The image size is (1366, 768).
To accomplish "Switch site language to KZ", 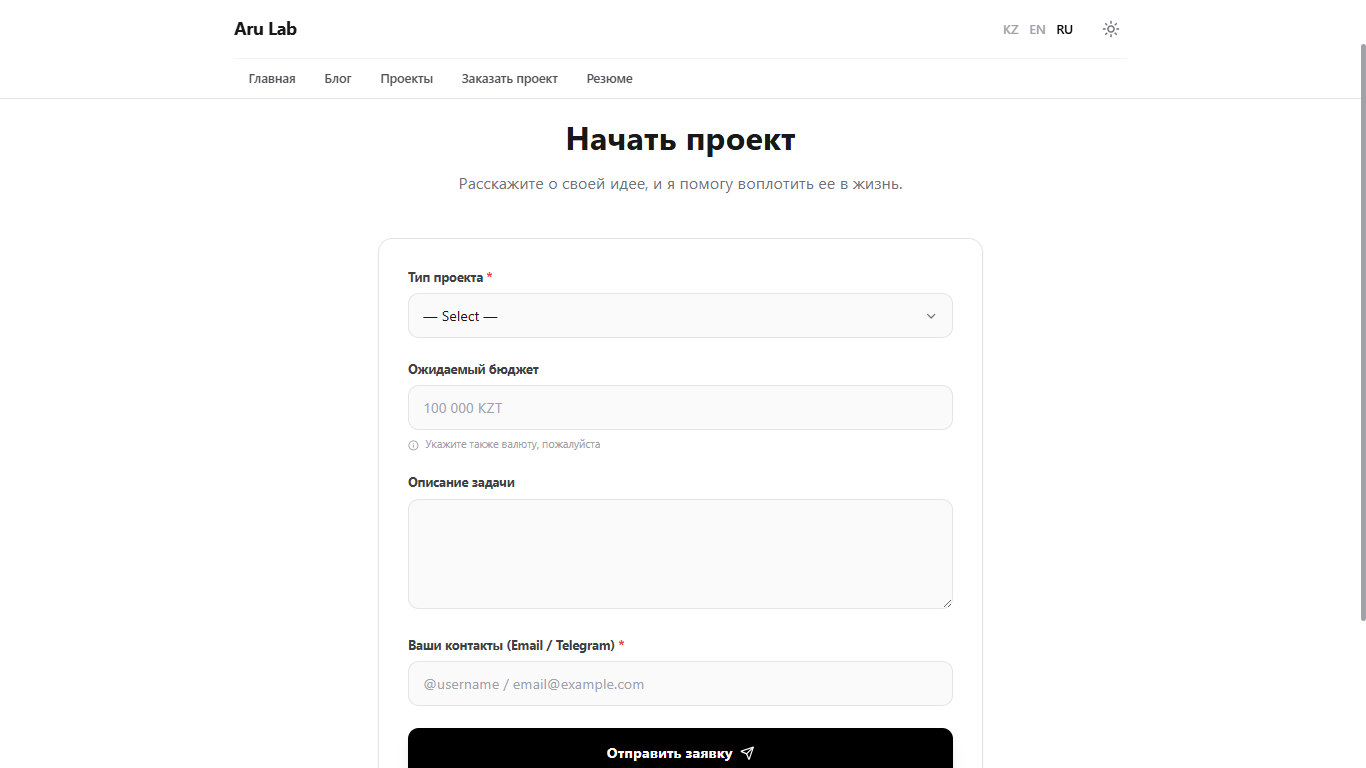I will pos(1010,30).
